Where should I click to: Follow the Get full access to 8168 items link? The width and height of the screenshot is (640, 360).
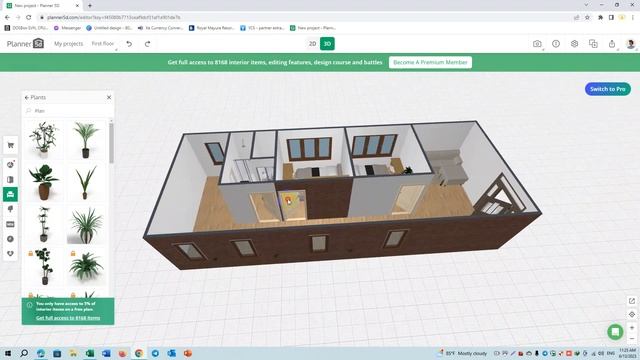click(68, 318)
